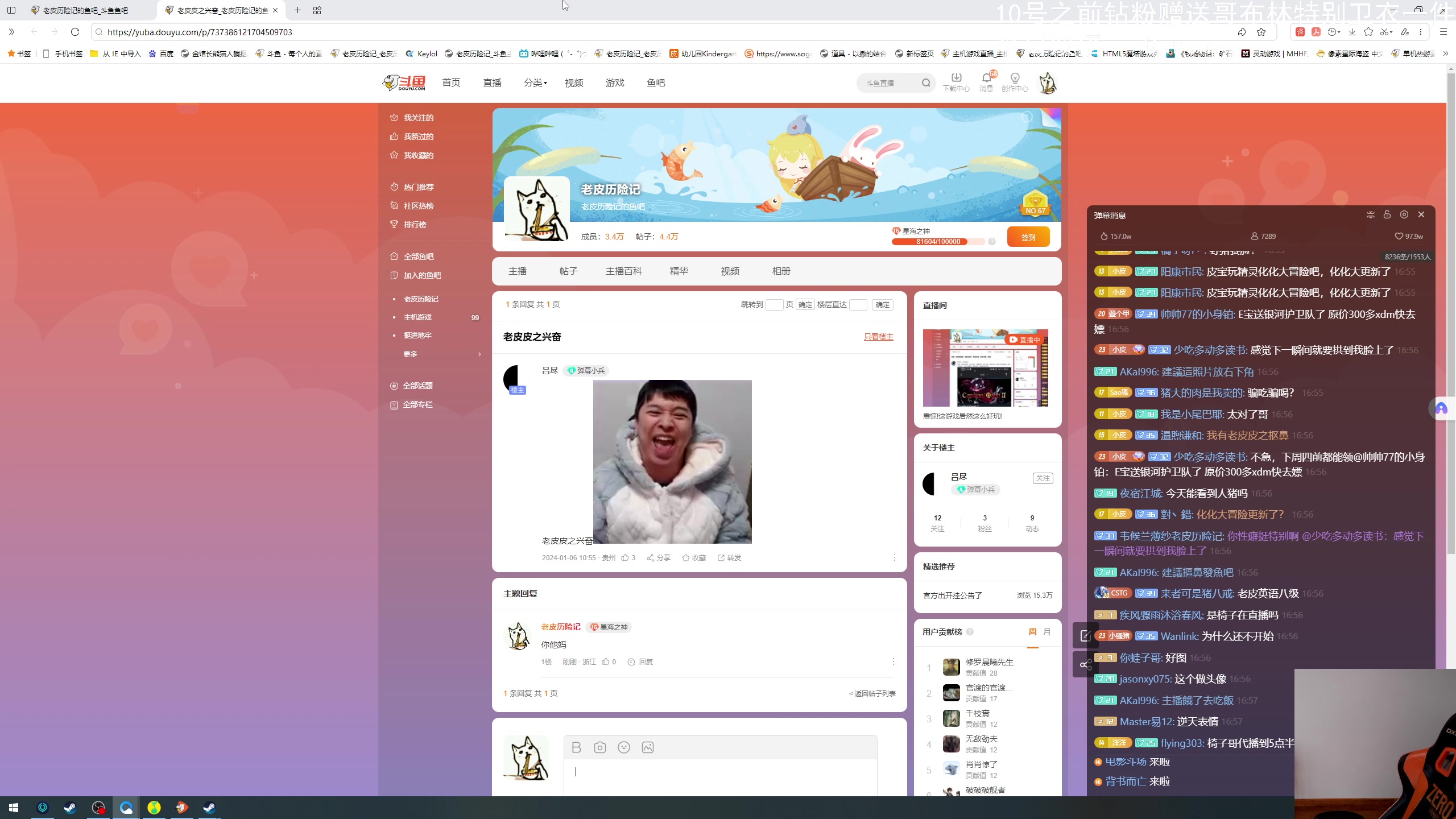Image resolution: width=1456 pixels, height=819 pixels.
Task: Expand the 分类 dropdown in navigation
Action: pos(535,83)
